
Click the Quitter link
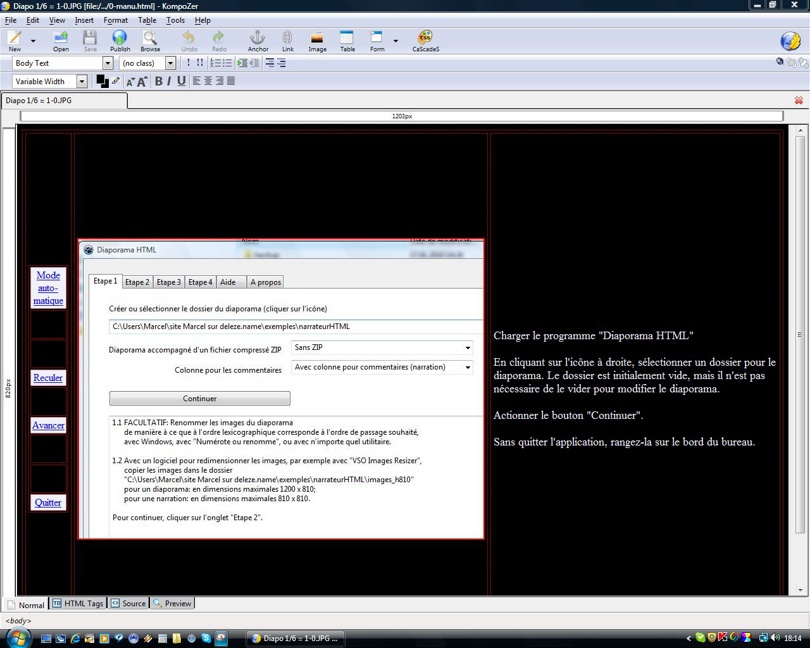pos(48,502)
